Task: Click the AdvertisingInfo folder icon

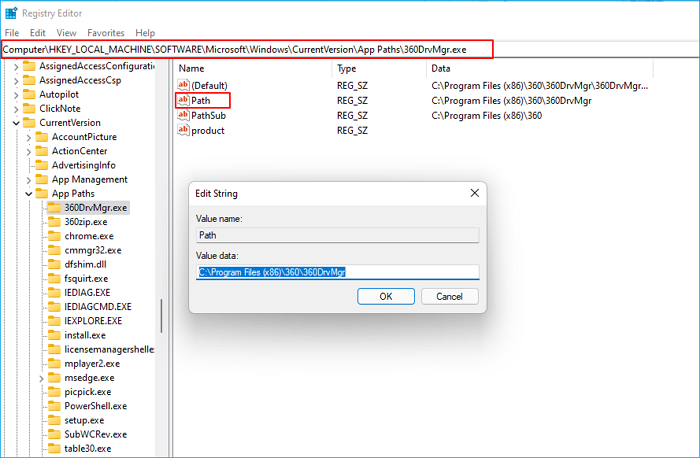Action: (x=42, y=165)
